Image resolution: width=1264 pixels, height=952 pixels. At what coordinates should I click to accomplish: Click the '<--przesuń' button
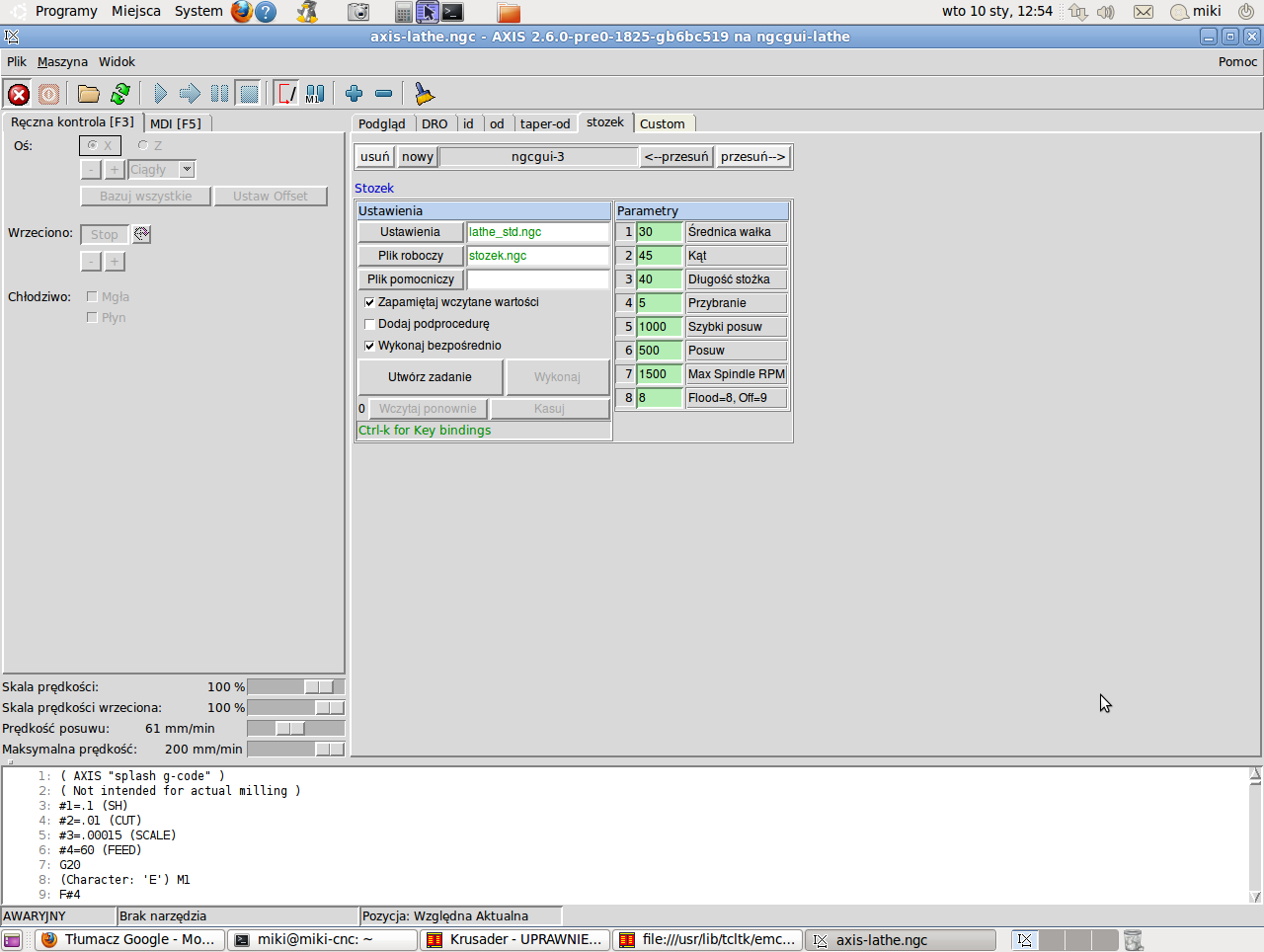tap(676, 156)
